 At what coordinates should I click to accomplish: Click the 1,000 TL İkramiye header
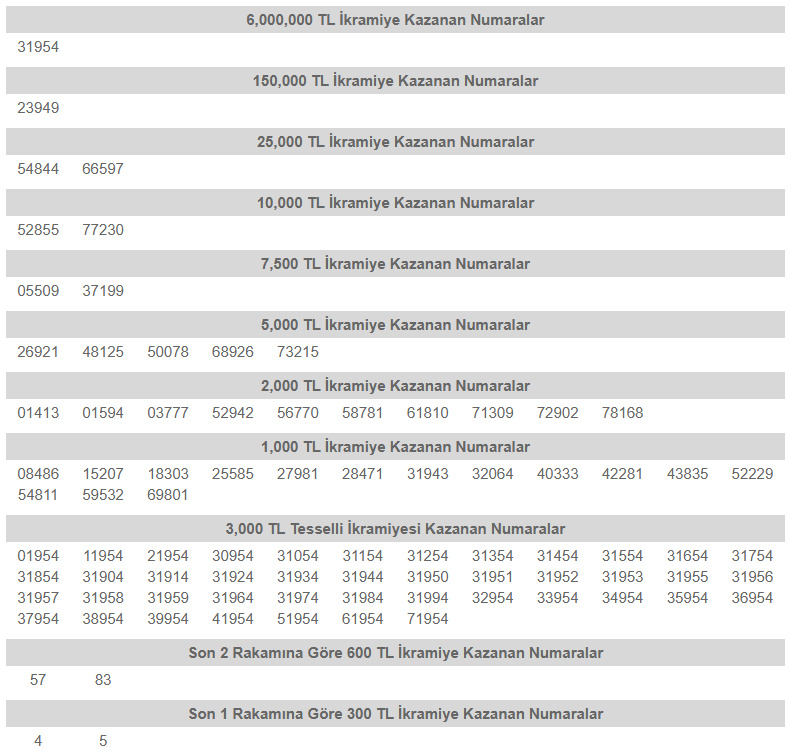pyautogui.click(x=395, y=447)
